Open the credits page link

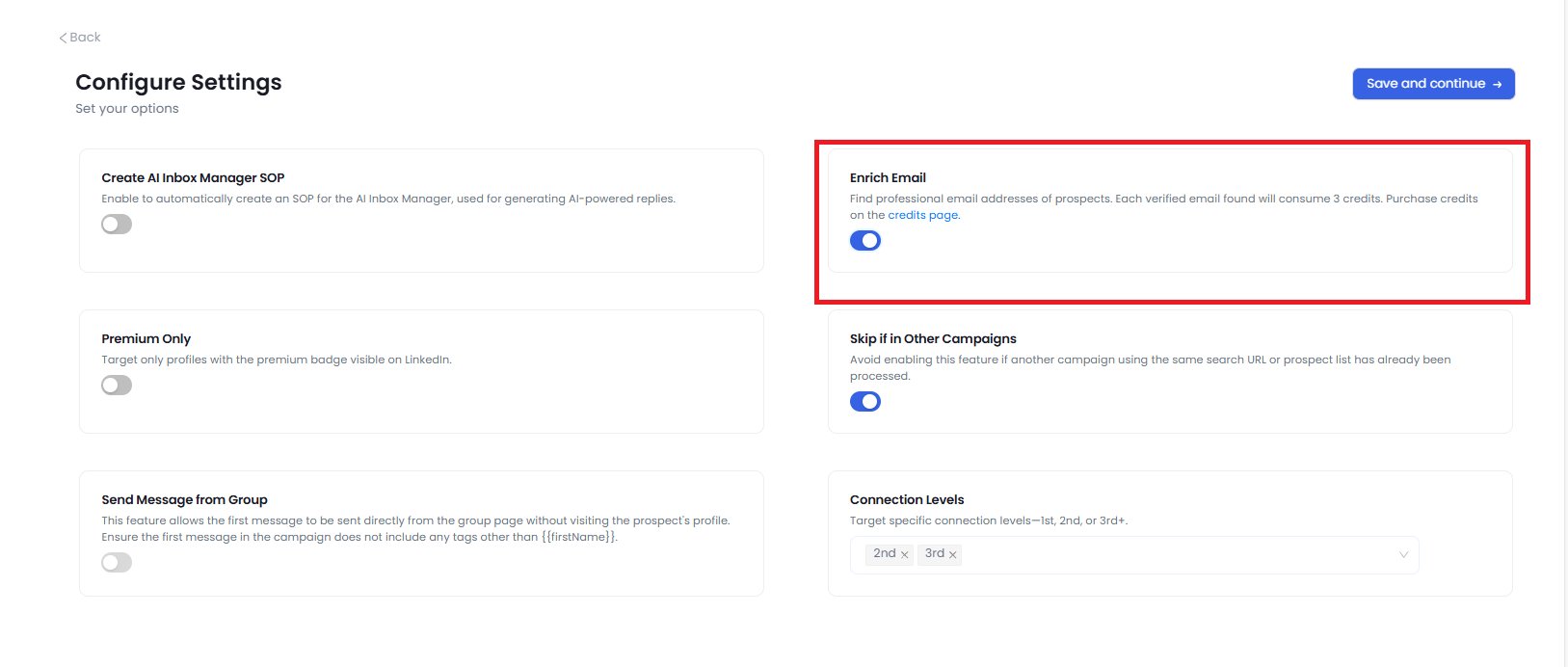[x=921, y=214]
